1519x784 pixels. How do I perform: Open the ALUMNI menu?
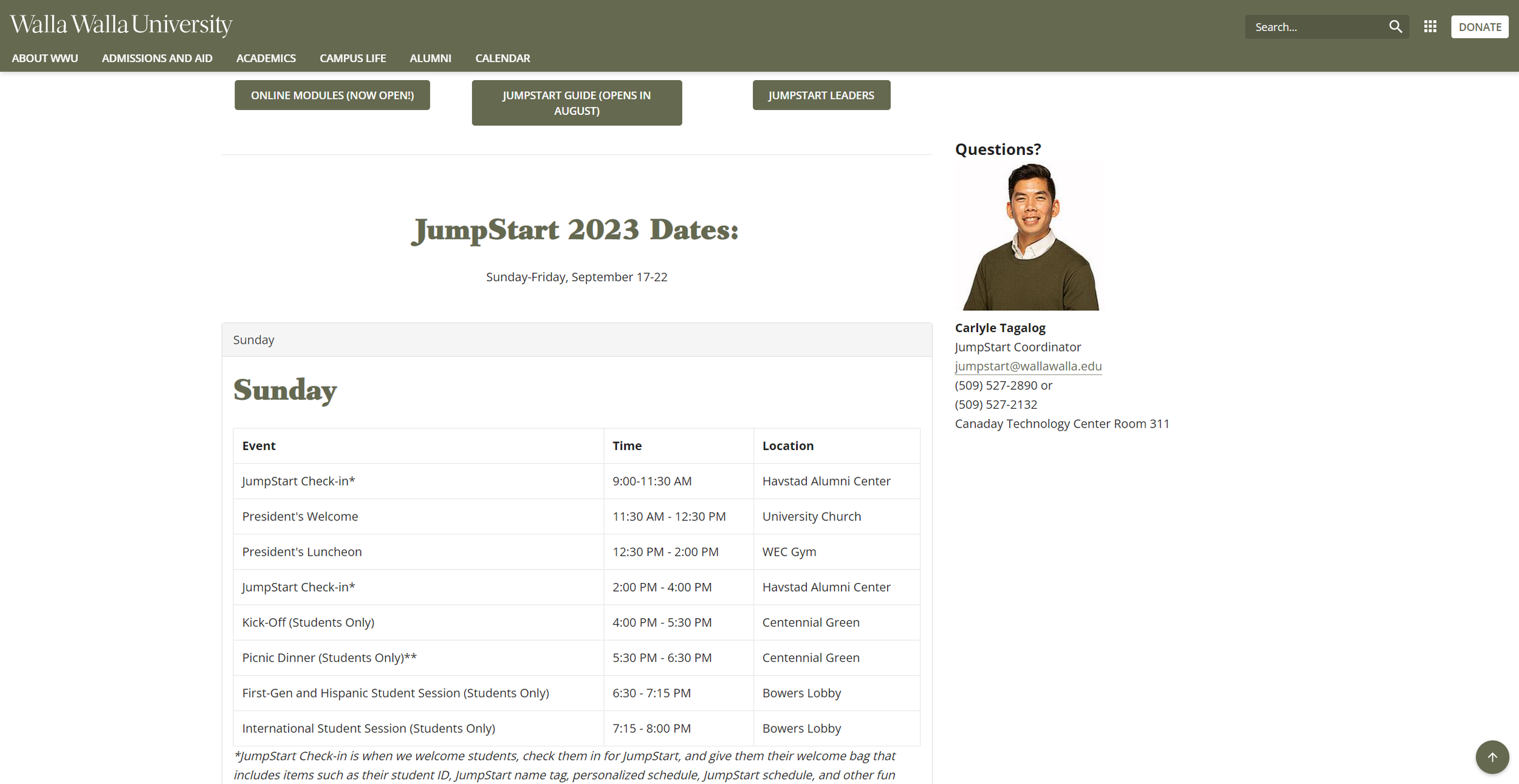(430, 58)
